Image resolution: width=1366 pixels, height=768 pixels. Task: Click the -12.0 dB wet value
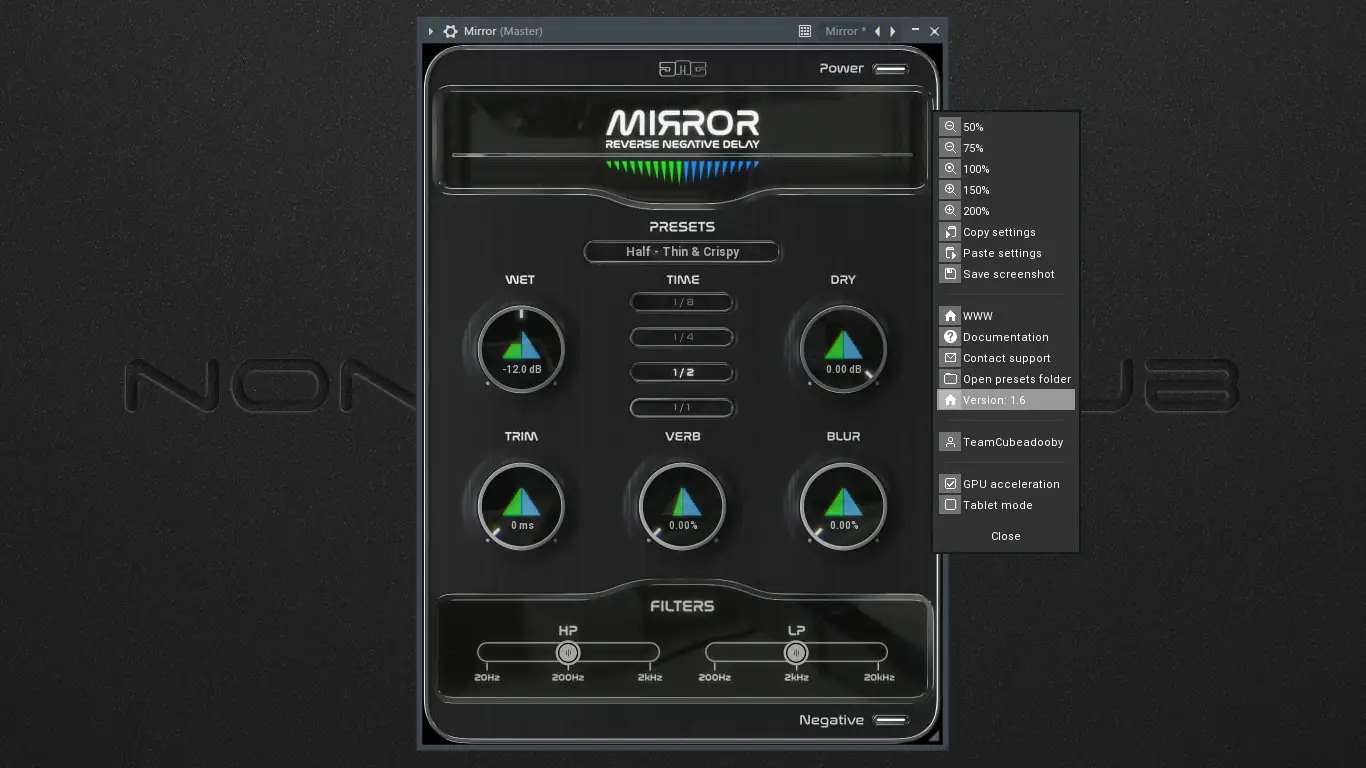pyautogui.click(x=521, y=369)
